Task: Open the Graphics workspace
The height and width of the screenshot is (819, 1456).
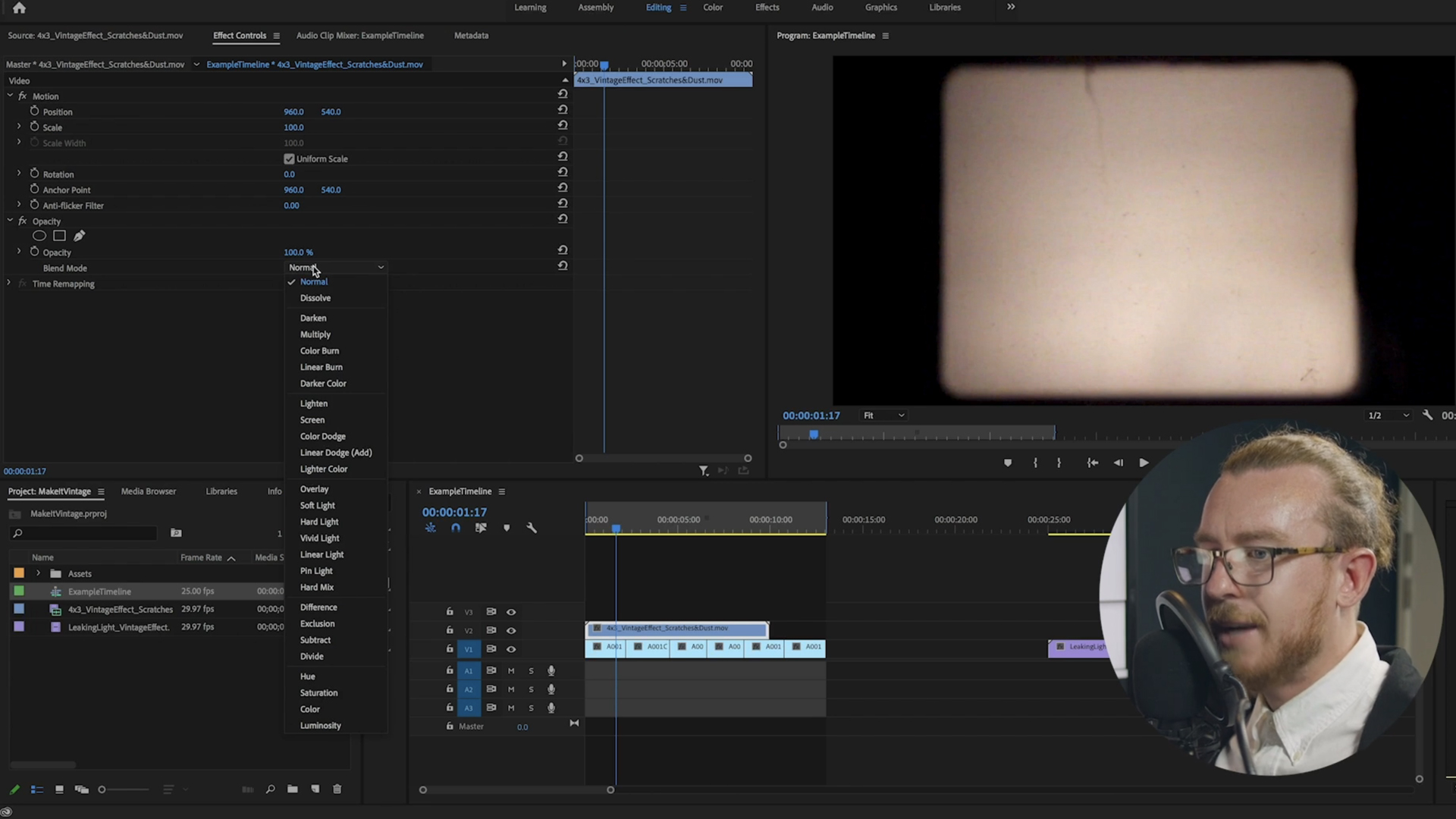Action: (x=880, y=8)
